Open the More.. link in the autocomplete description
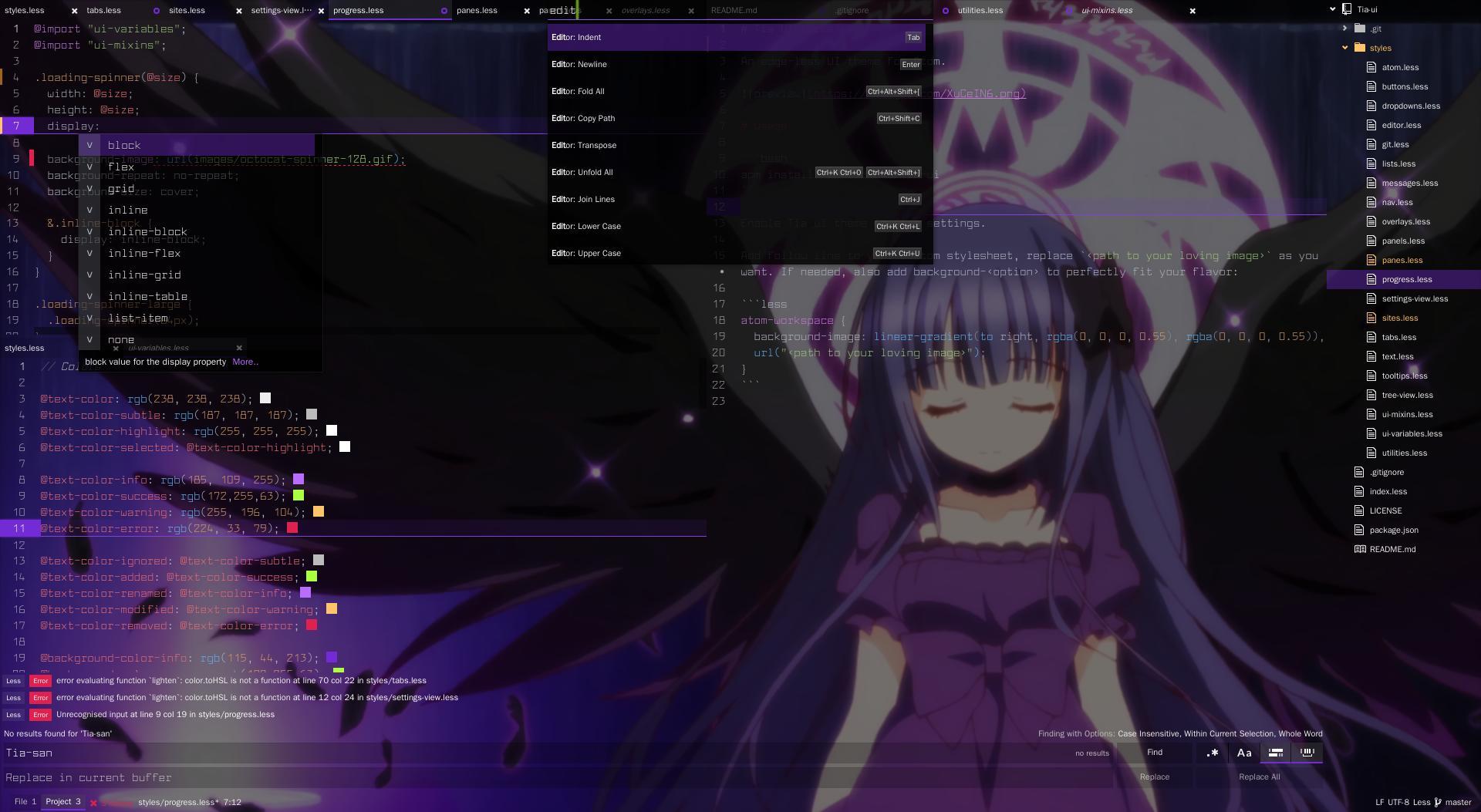1481x812 pixels. (x=245, y=362)
